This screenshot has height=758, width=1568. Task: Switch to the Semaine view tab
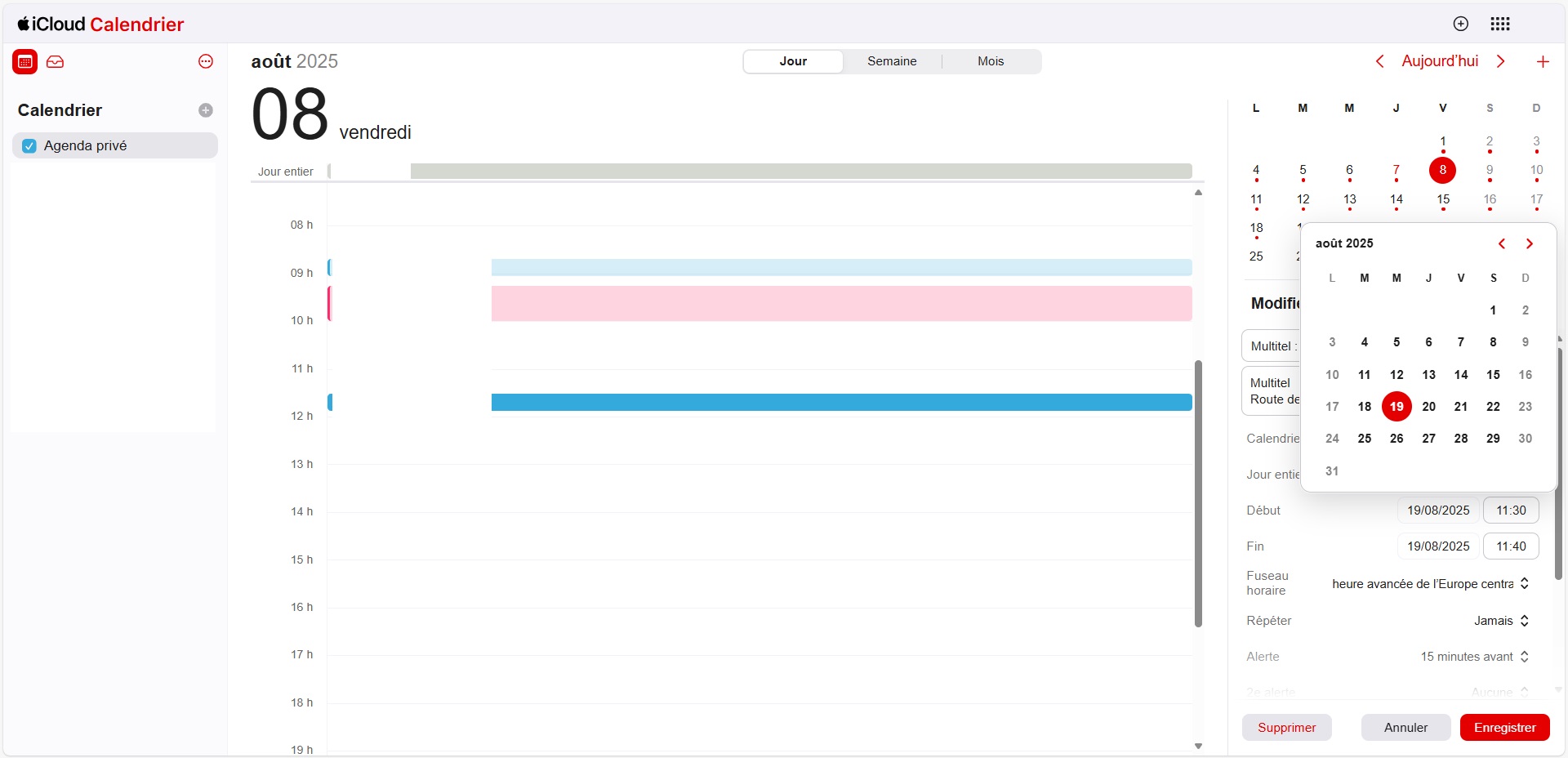892,61
